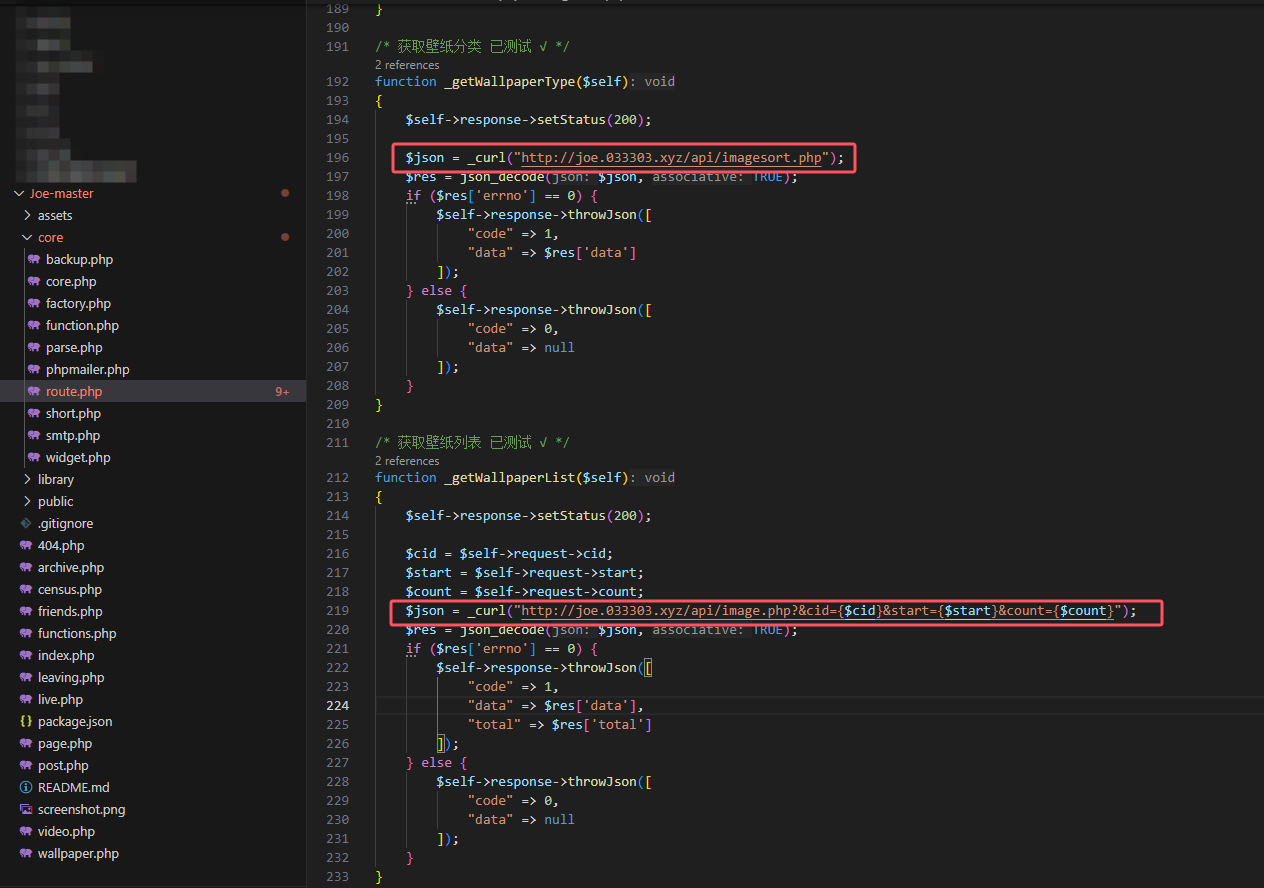Click the 9+ problems badge on route.php
This screenshot has height=888, width=1264.
click(x=283, y=392)
